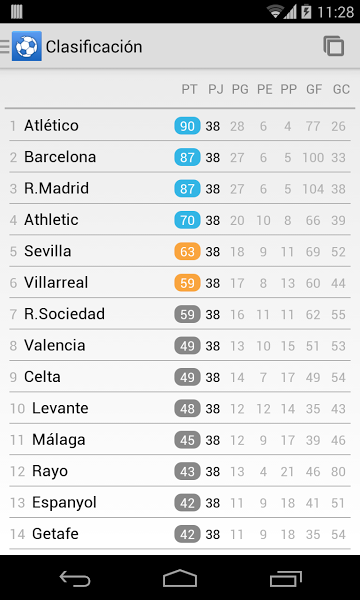Open the recent apps button
The image size is (360, 600).
(x=285, y=578)
